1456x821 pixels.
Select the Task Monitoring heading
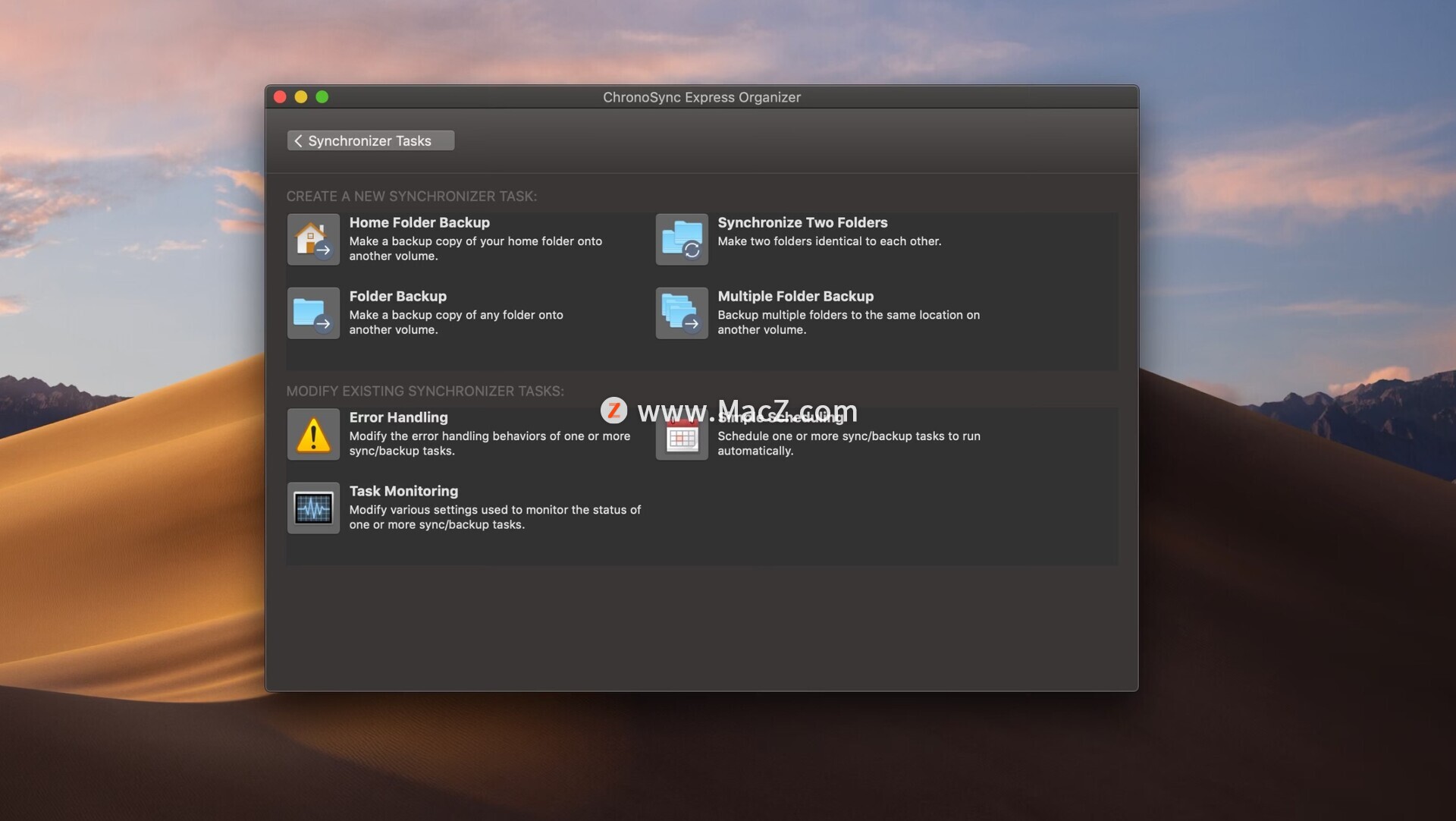(x=403, y=491)
